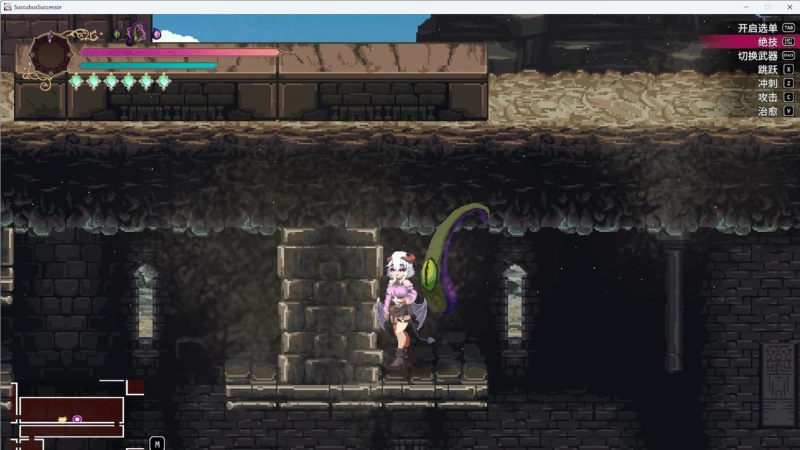This screenshot has height=450, width=800.
Task: Click the Z key icon beside 冲刺
Action: [789, 83]
